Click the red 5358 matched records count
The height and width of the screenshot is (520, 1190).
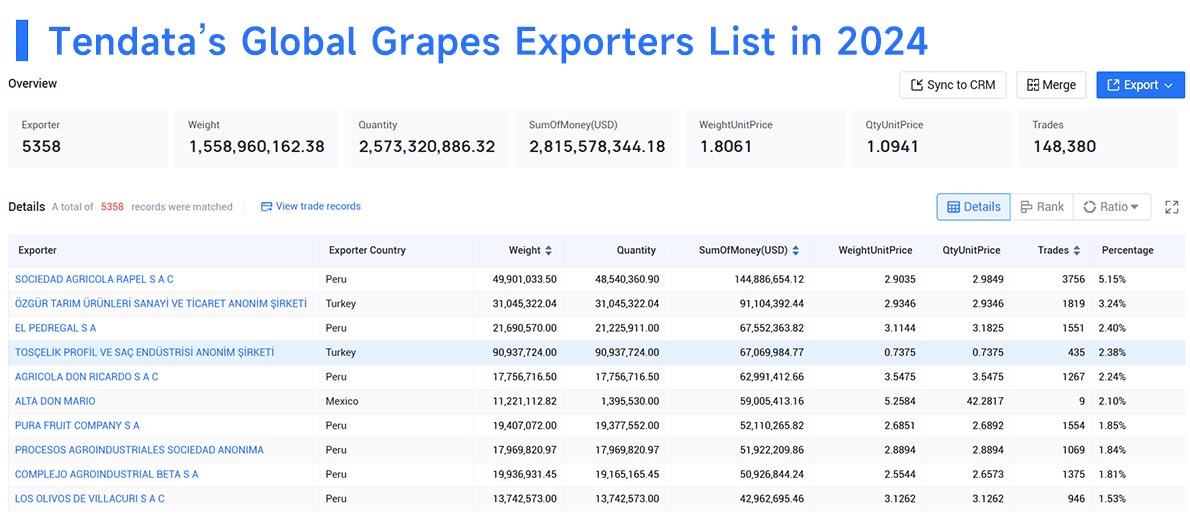click(112, 206)
